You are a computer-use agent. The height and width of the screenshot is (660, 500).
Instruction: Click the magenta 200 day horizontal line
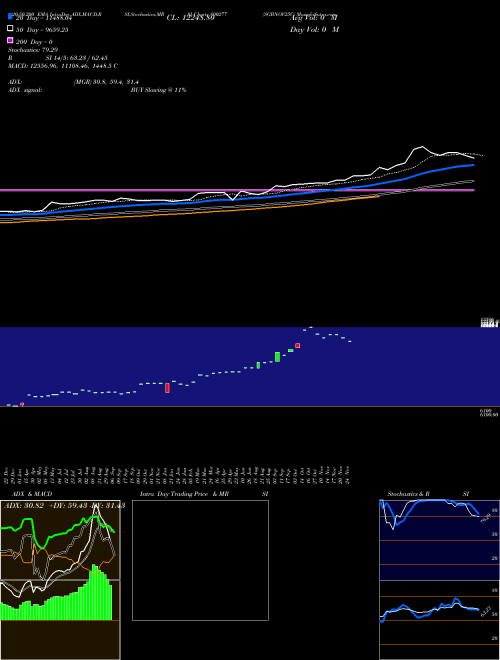(237, 190)
